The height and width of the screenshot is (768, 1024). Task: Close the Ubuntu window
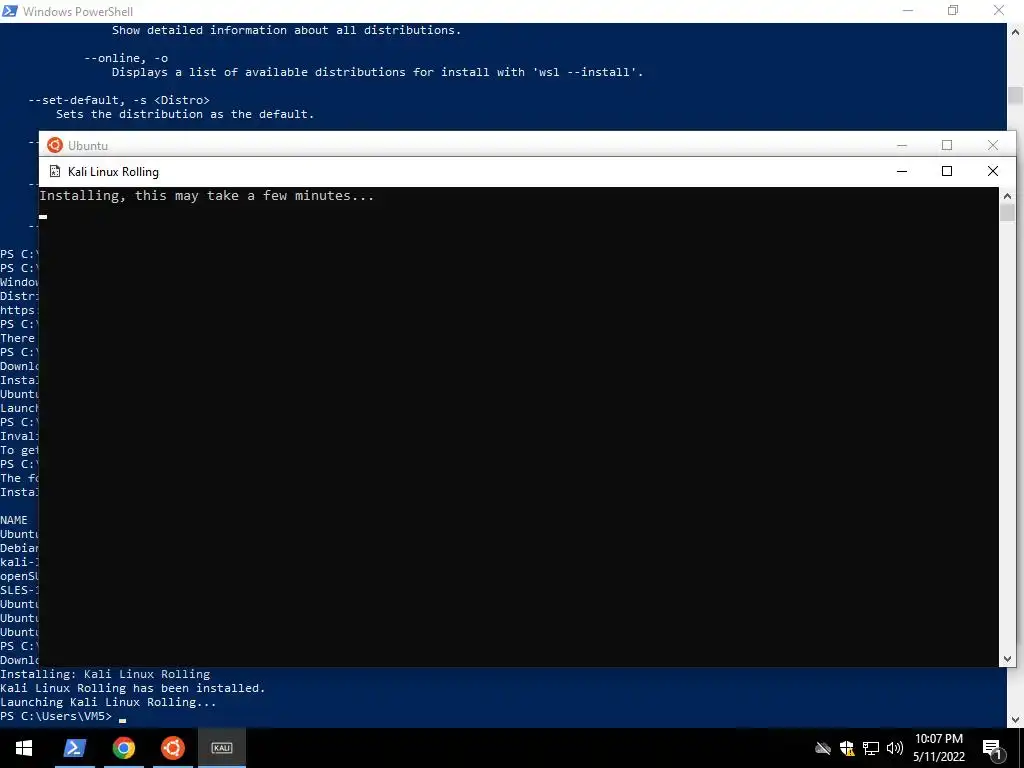[993, 145]
